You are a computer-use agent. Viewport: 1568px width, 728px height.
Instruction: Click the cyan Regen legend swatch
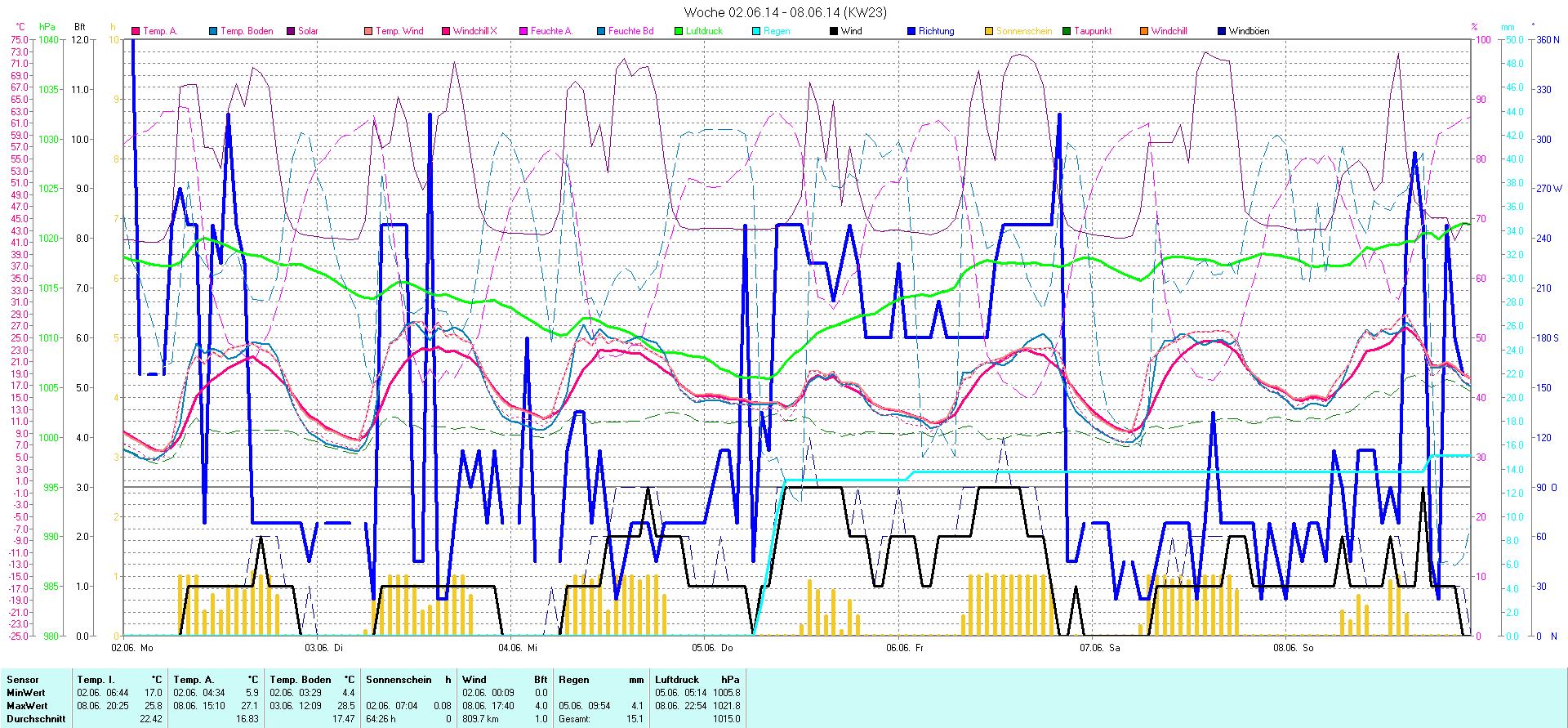coord(756,31)
